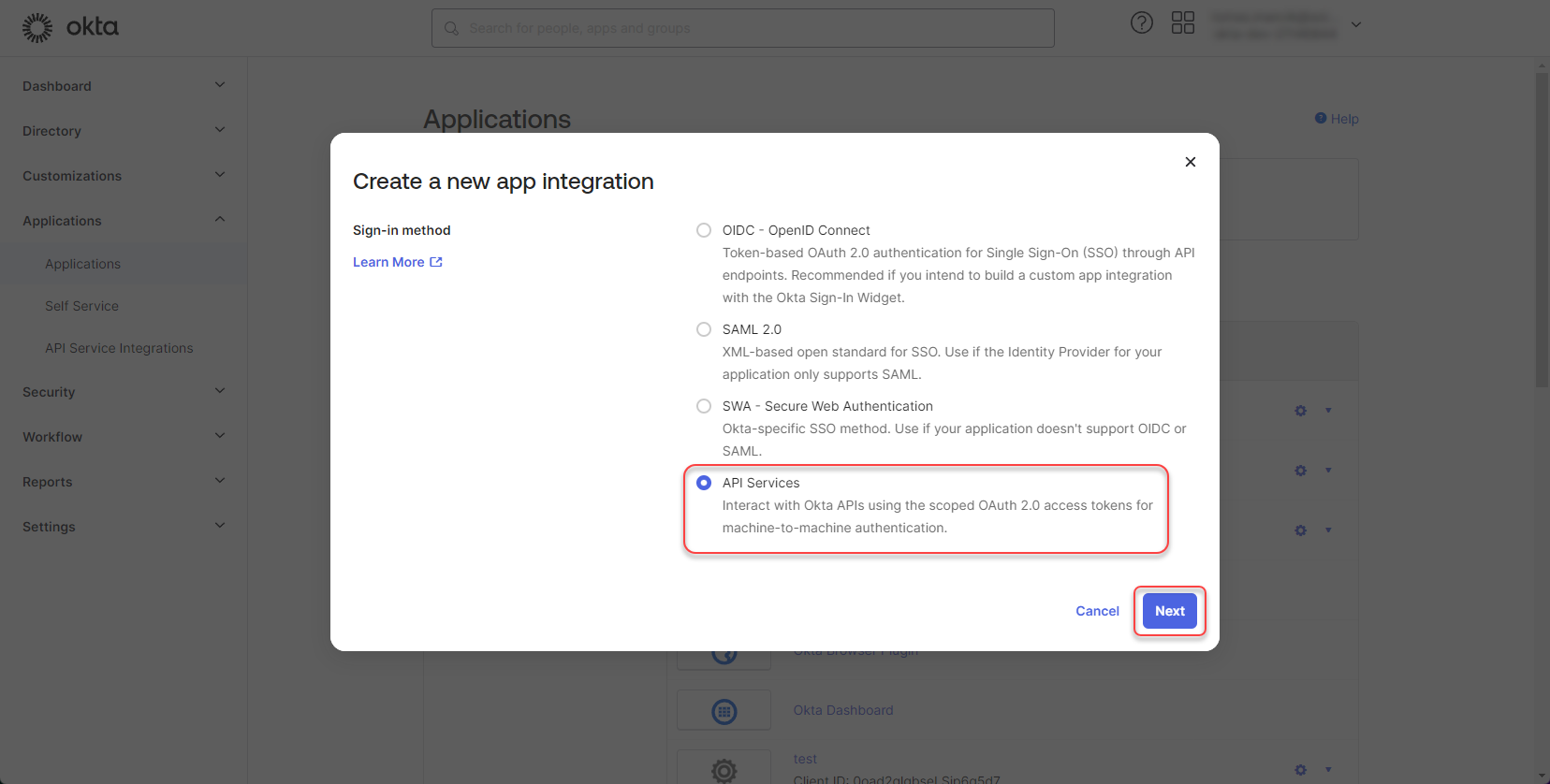Image resolution: width=1550 pixels, height=784 pixels.
Task: Open the apps grid icon in header
Action: [x=1183, y=22]
